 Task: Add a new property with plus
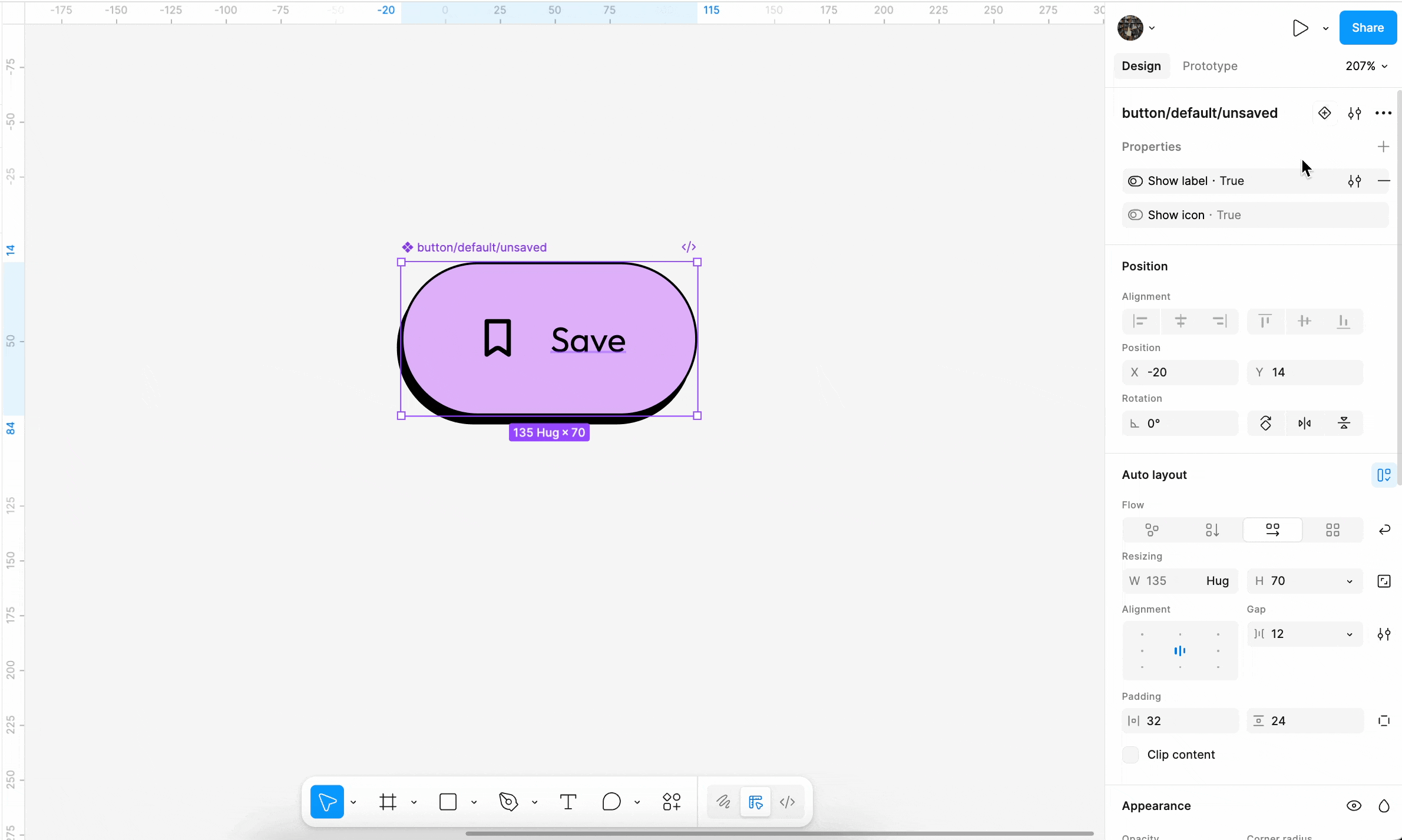[x=1383, y=147]
